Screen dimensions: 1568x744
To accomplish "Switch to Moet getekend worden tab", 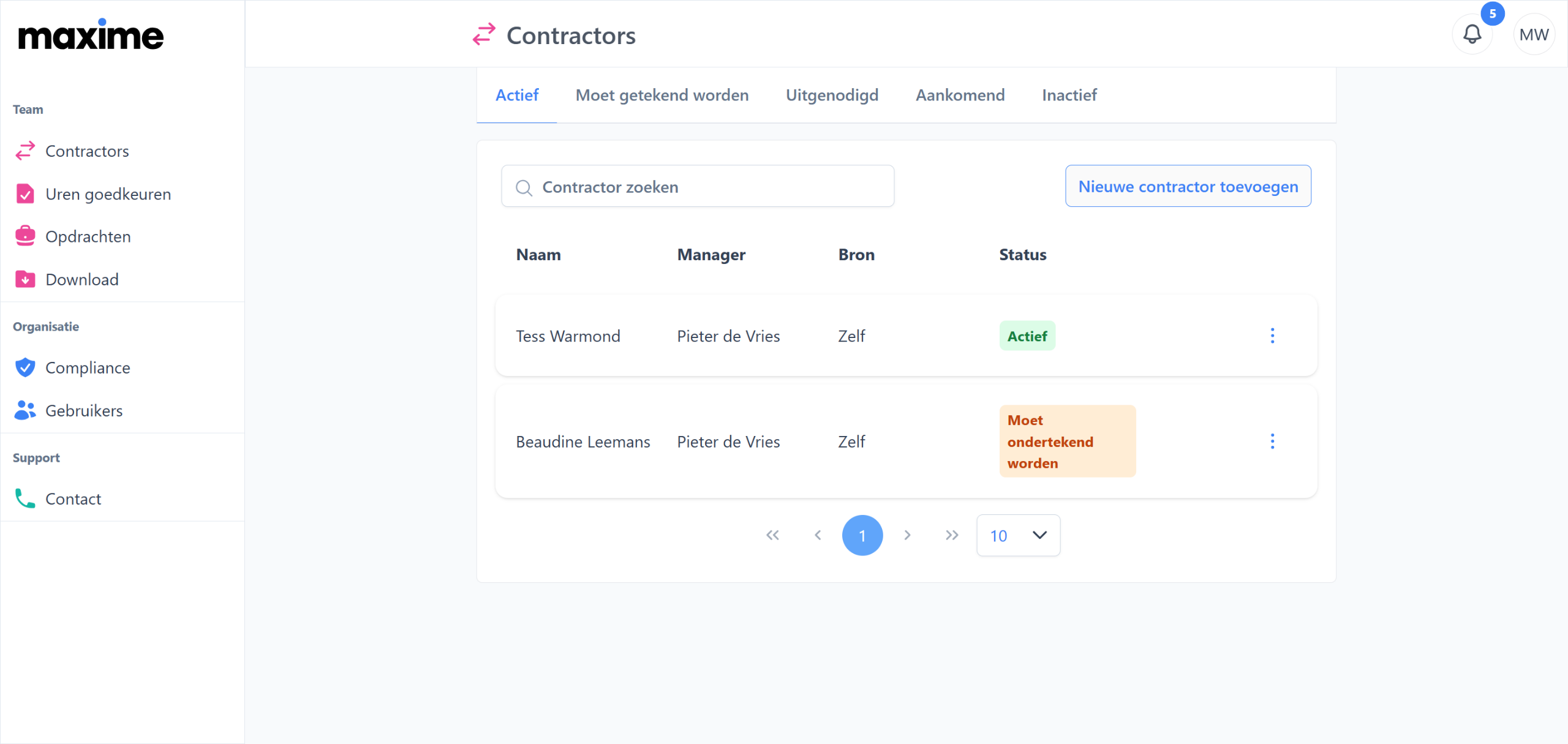I will (661, 96).
